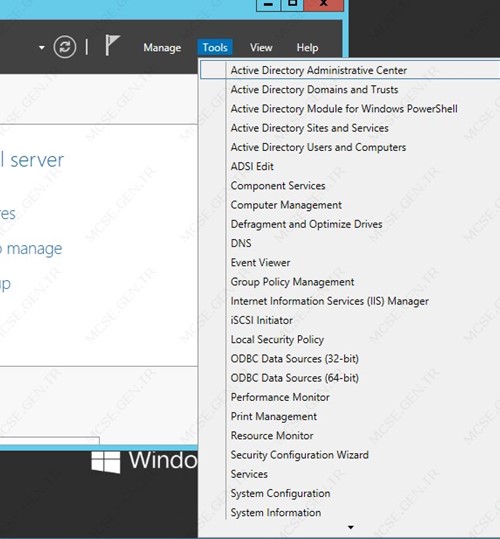Select Internet Information Services (IIS) Manager

coord(330,301)
